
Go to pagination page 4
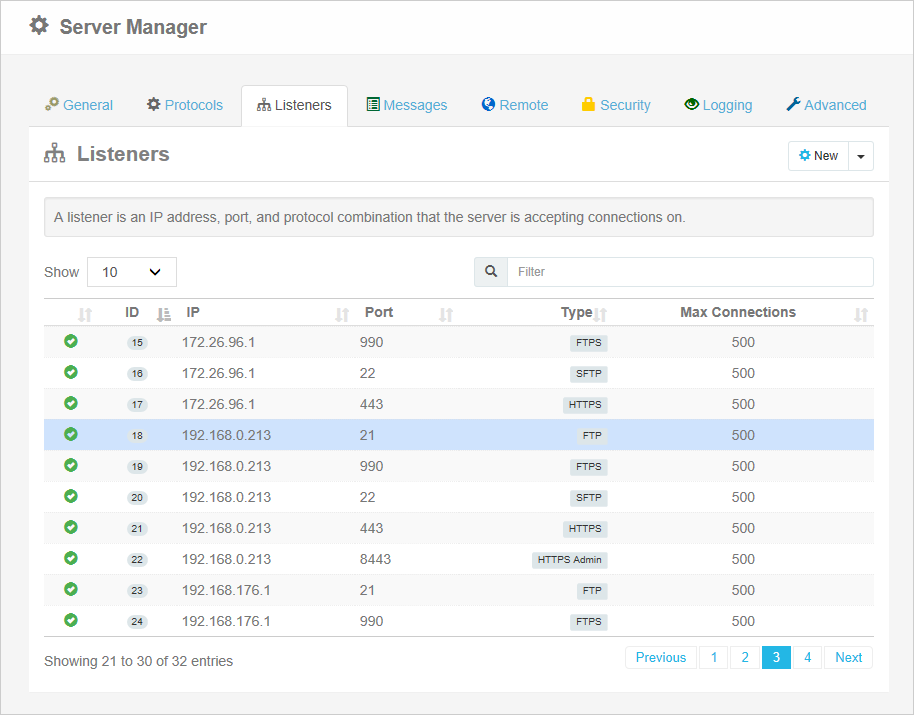coord(807,657)
